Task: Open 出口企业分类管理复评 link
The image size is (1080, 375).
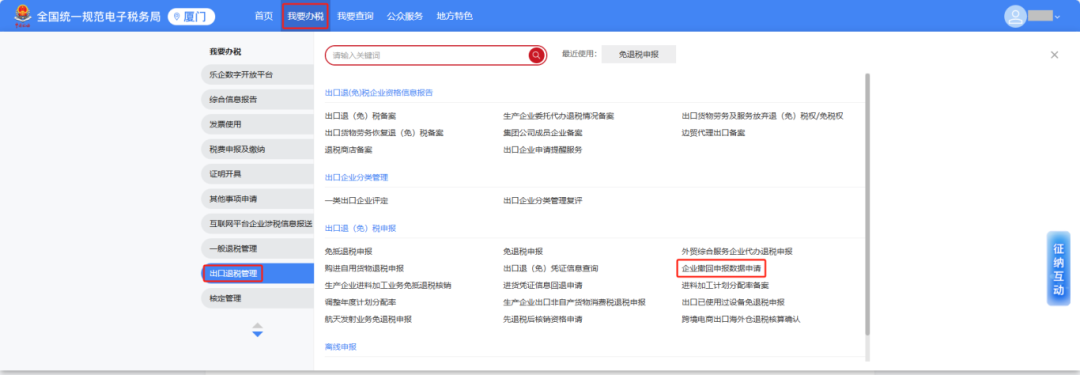Action: point(543,201)
